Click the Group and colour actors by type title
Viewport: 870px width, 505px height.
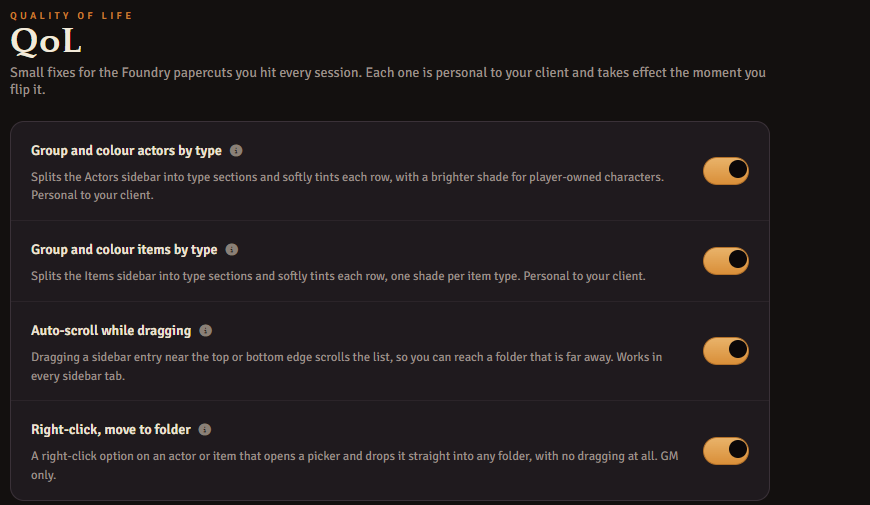click(x=126, y=150)
